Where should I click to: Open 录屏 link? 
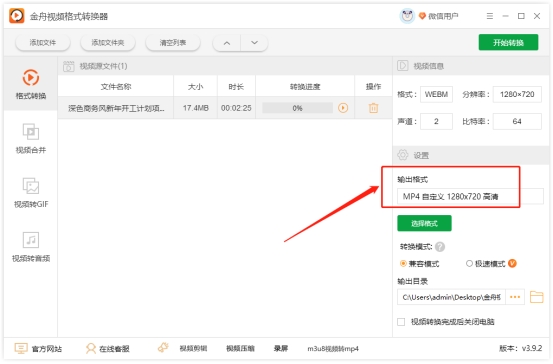(x=281, y=348)
